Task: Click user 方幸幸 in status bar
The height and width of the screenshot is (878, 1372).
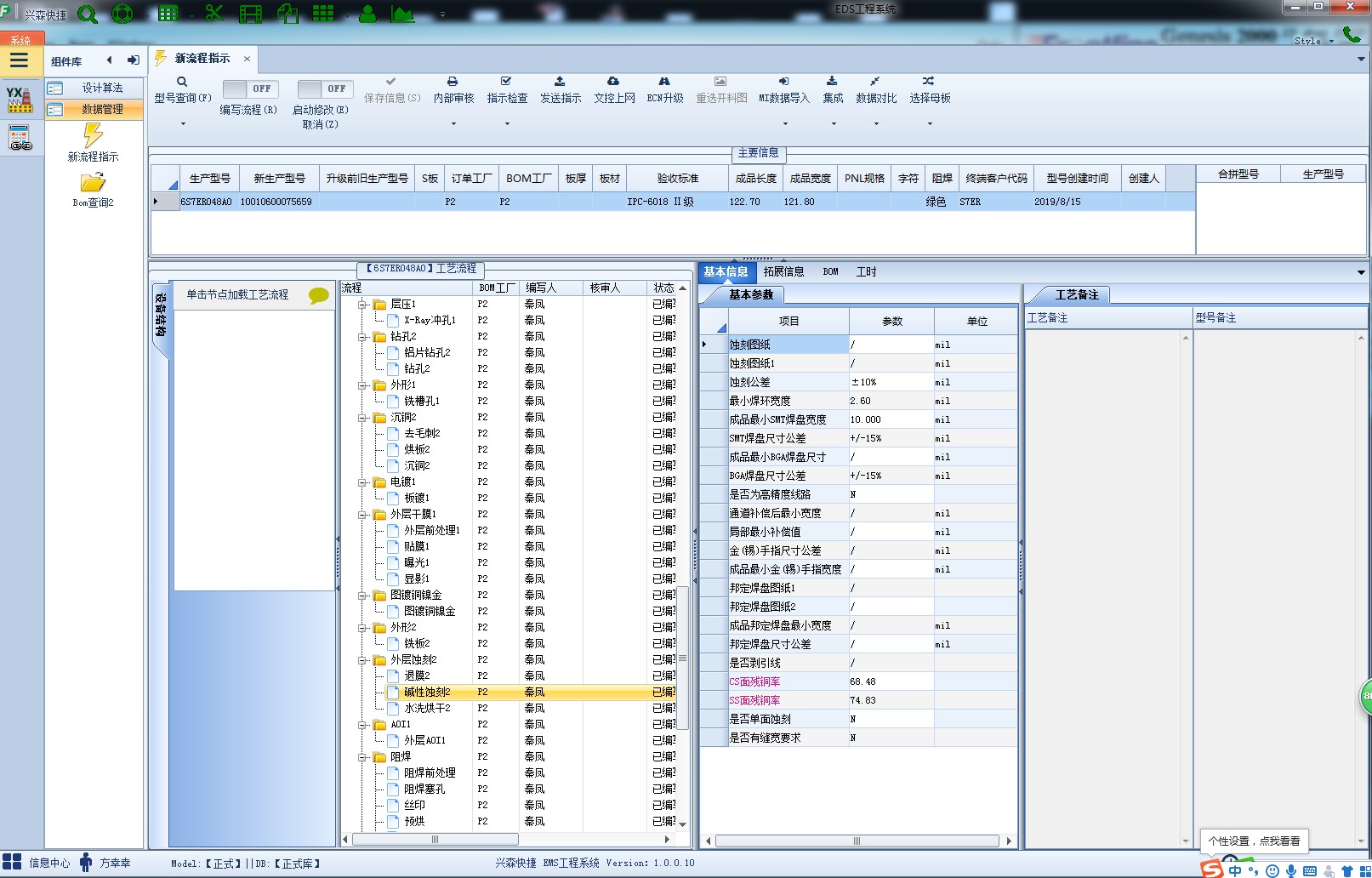Action: point(105,863)
